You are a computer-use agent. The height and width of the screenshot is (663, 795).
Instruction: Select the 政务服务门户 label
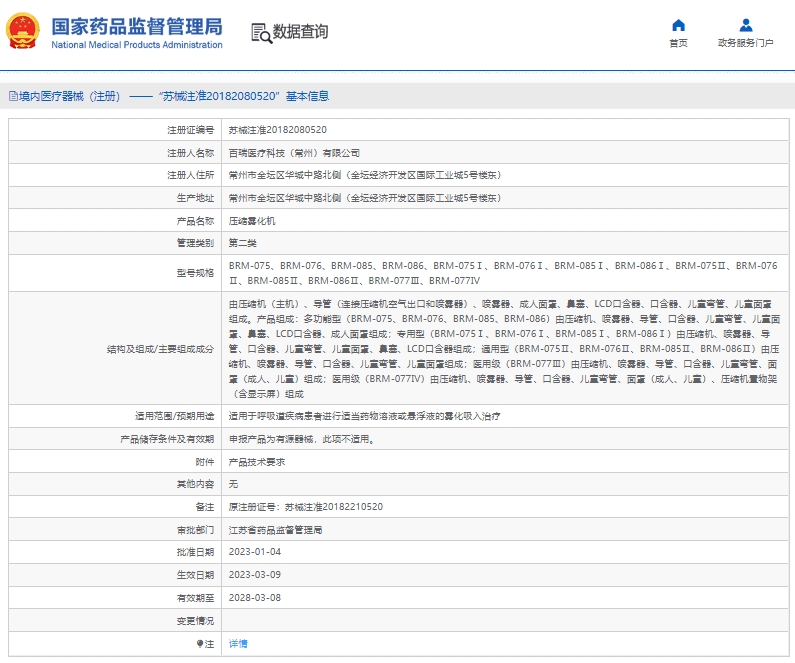(x=746, y=43)
